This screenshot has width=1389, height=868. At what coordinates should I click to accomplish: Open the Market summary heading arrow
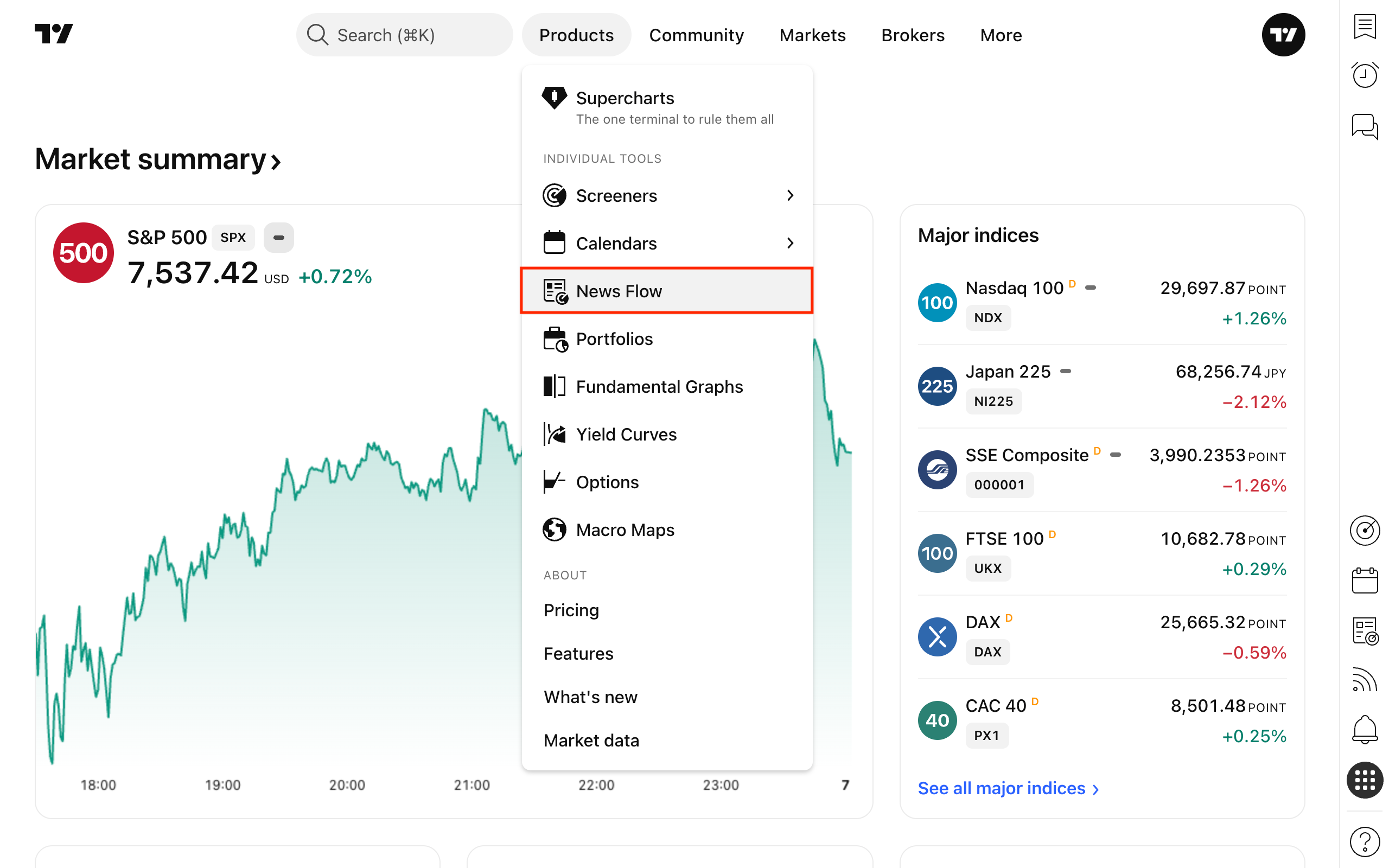pyautogui.click(x=276, y=162)
